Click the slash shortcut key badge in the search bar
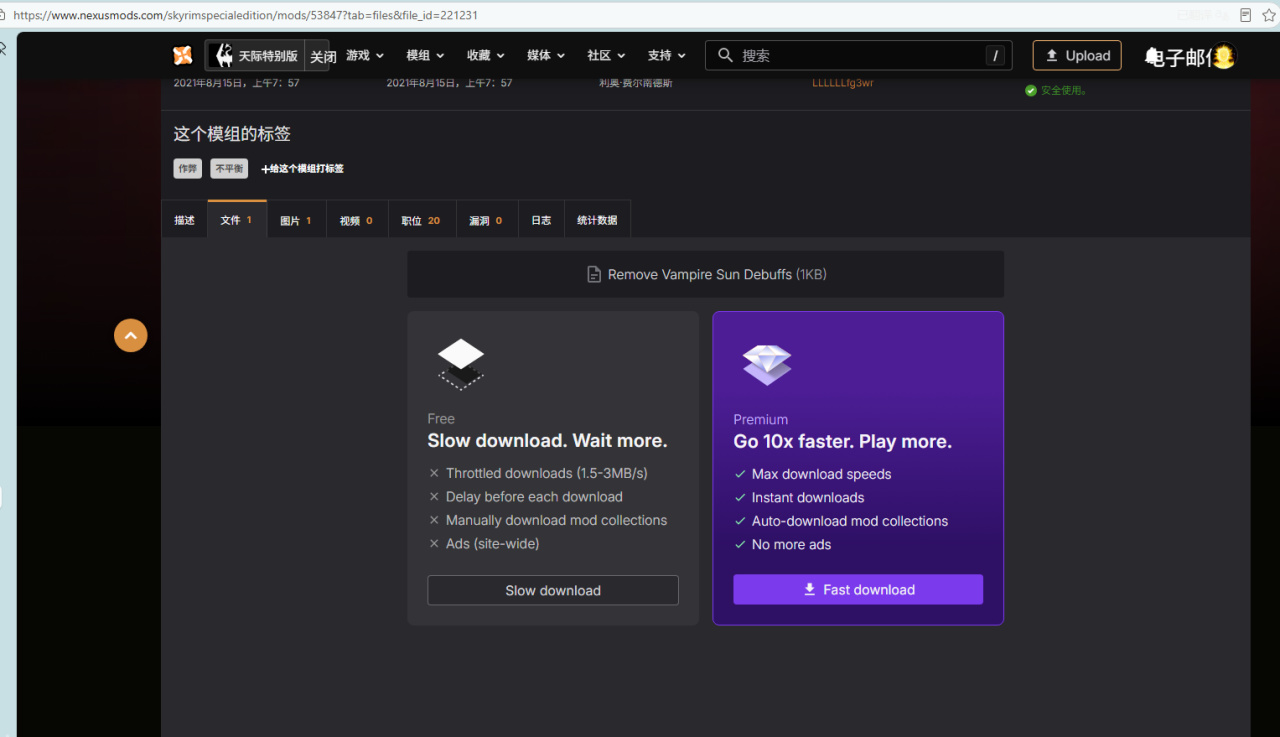The height and width of the screenshot is (737, 1280). pos(995,56)
